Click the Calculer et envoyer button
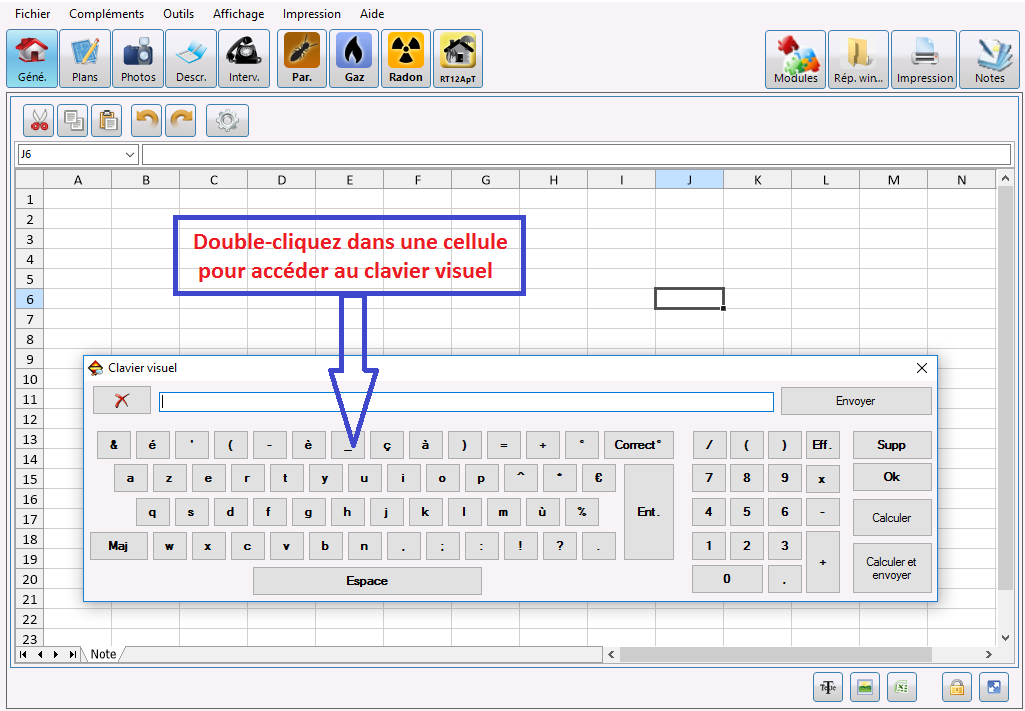The width and height of the screenshot is (1025, 711). 892,569
